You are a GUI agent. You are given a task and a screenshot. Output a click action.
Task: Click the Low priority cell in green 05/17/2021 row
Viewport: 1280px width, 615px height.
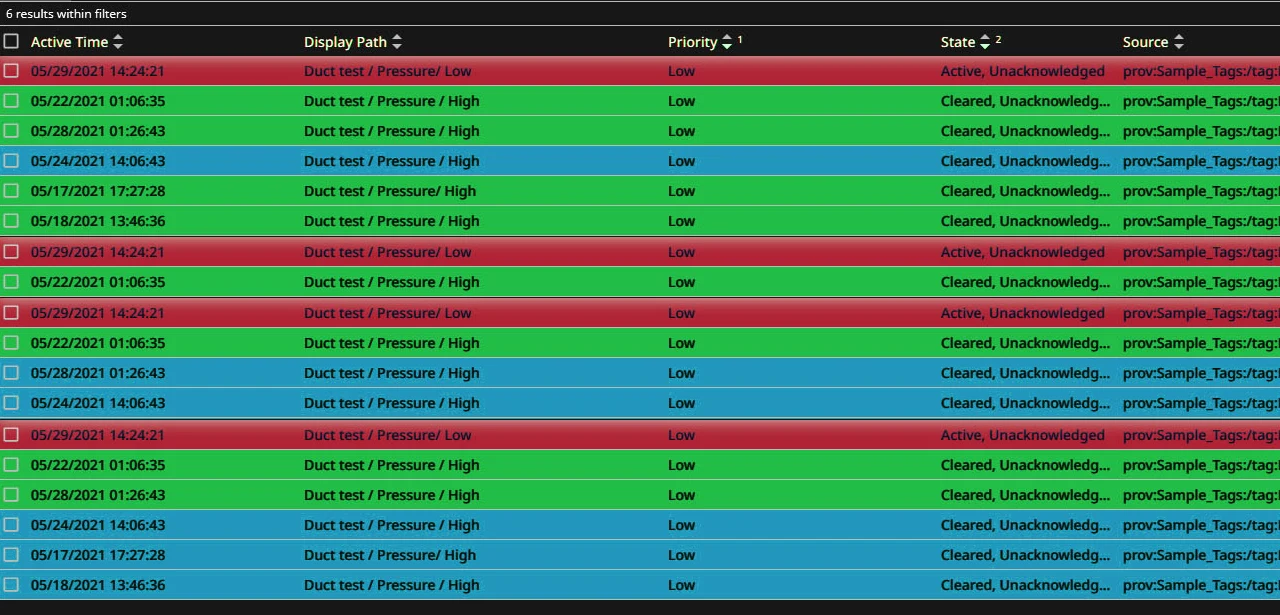click(681, 191)
